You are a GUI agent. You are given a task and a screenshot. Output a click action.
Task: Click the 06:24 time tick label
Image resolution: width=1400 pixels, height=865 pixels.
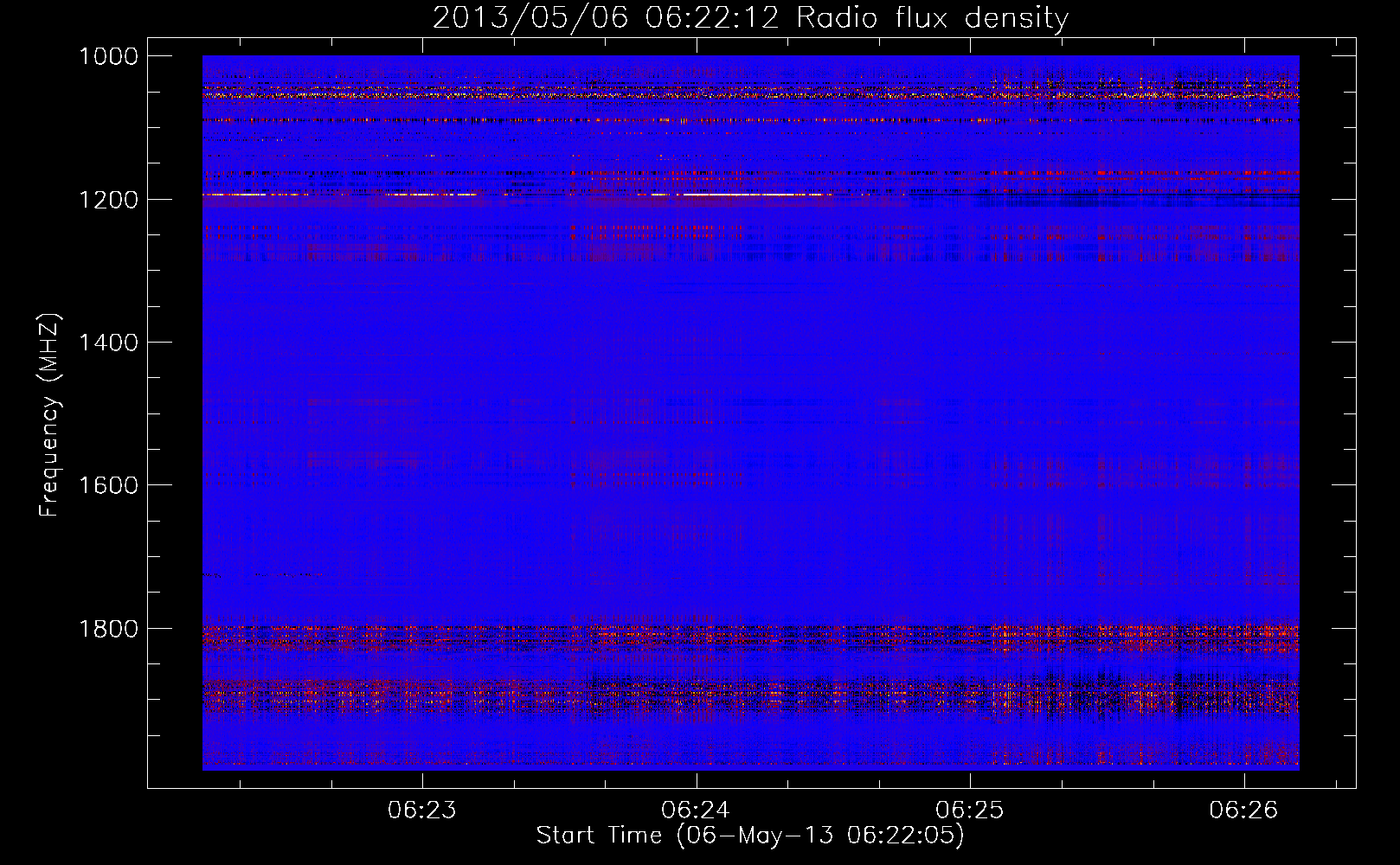(696, 810)
